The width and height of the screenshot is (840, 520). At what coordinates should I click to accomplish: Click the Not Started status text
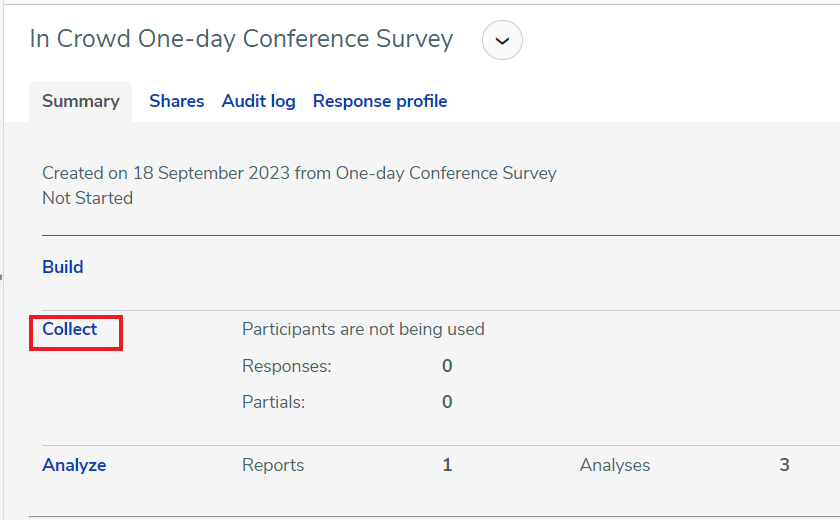point(87,199)
